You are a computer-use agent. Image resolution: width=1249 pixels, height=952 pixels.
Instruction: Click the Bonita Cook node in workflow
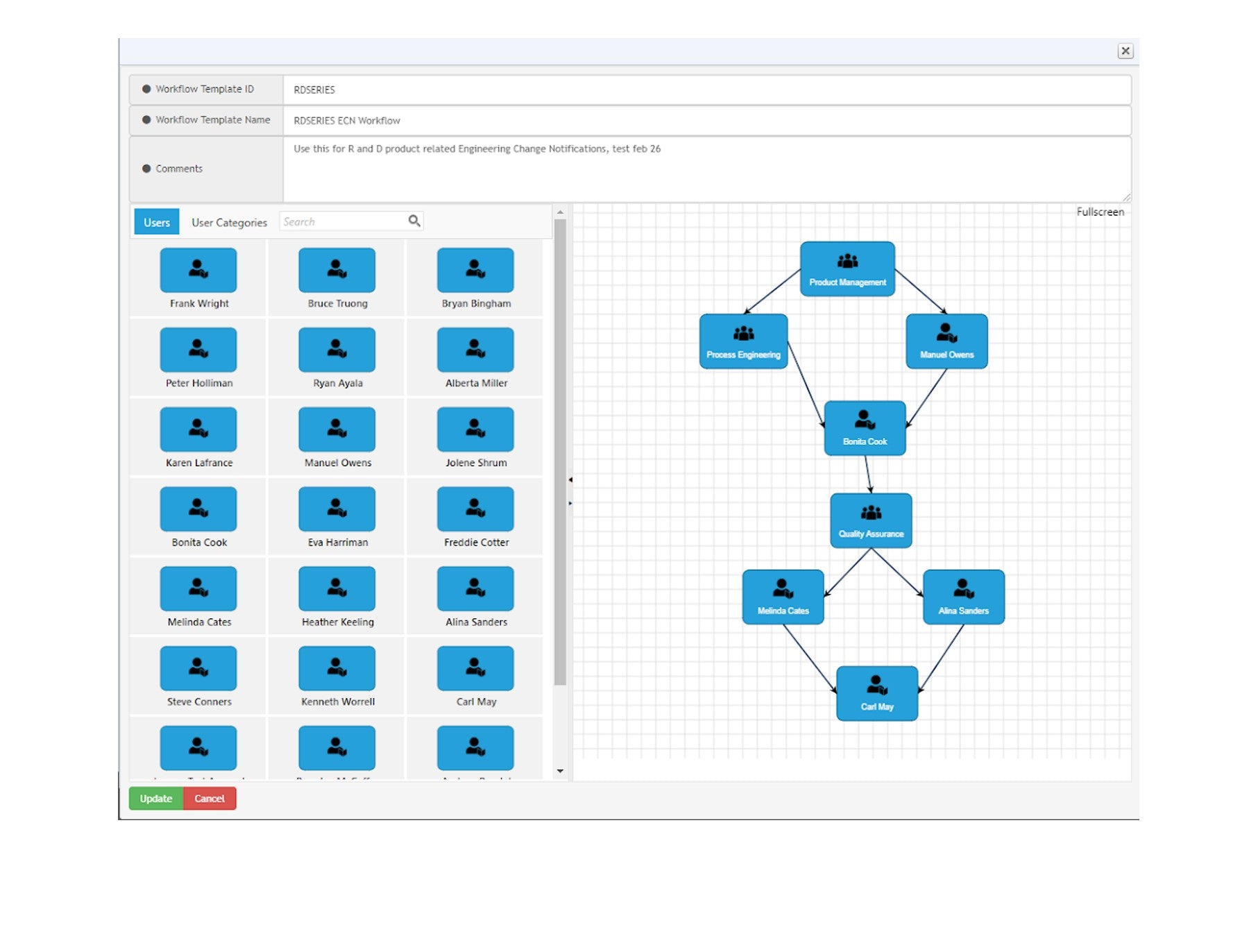tap(865, 428)
